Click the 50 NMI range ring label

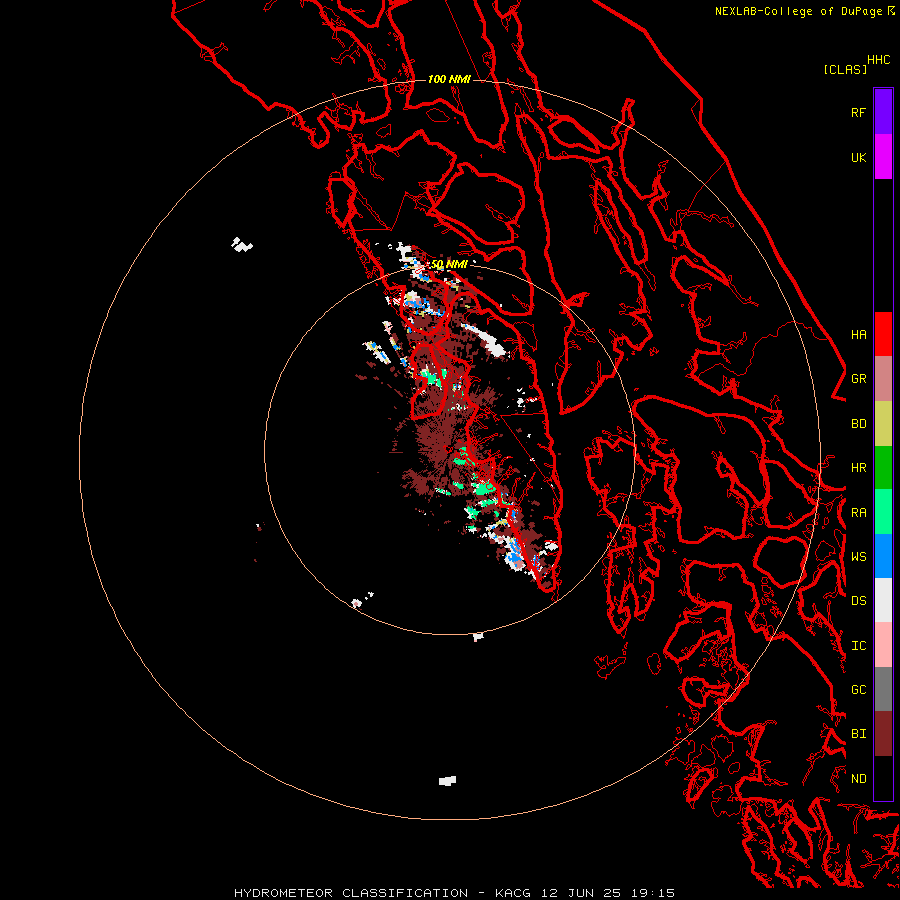(449, 265)
